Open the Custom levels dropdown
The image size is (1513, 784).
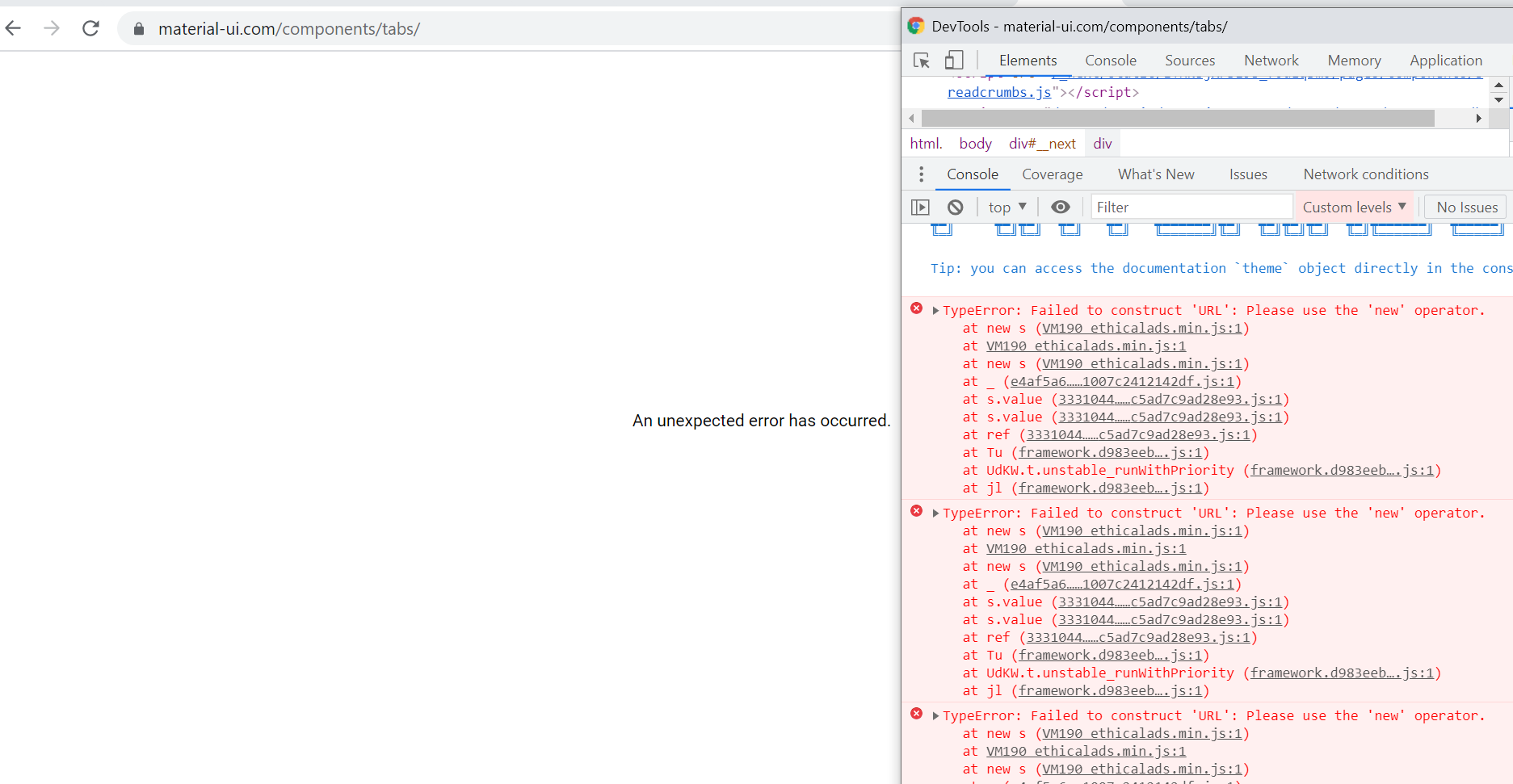(1354, 207)
